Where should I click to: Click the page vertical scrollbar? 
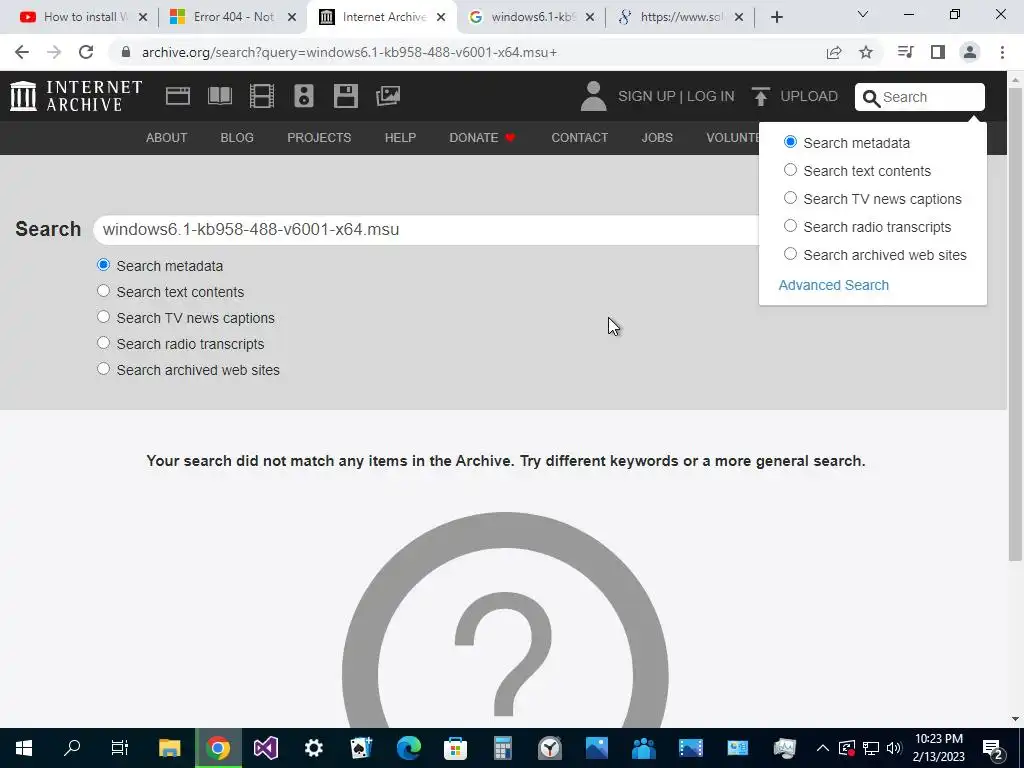pyautogui.click(x=1015, y=323)
